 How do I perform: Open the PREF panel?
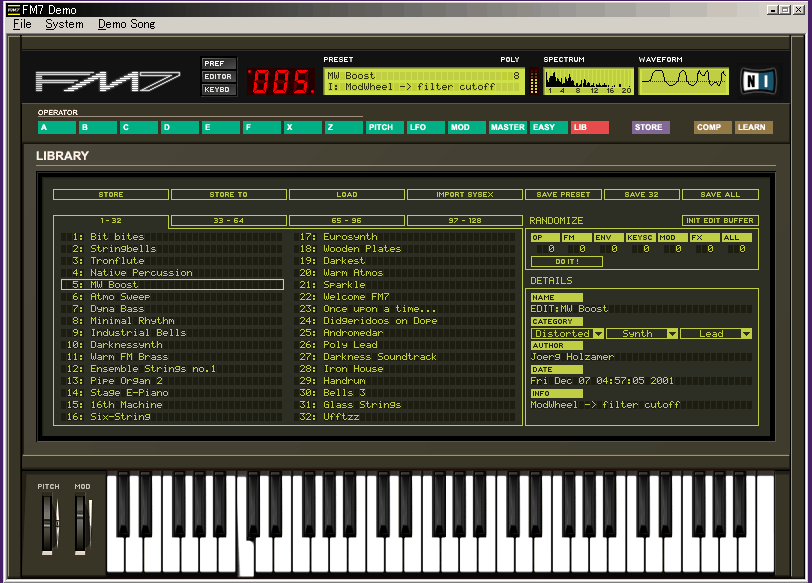(x=218, y=62)
